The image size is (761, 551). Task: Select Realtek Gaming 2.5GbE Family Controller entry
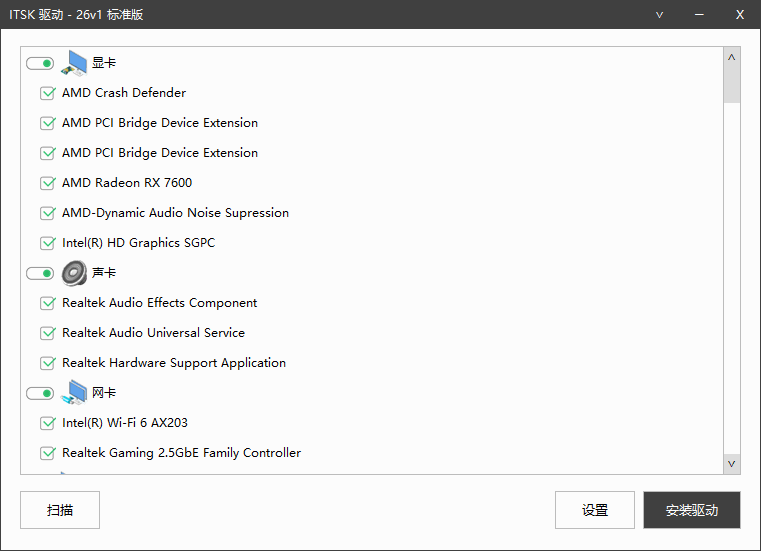[181, 453]
